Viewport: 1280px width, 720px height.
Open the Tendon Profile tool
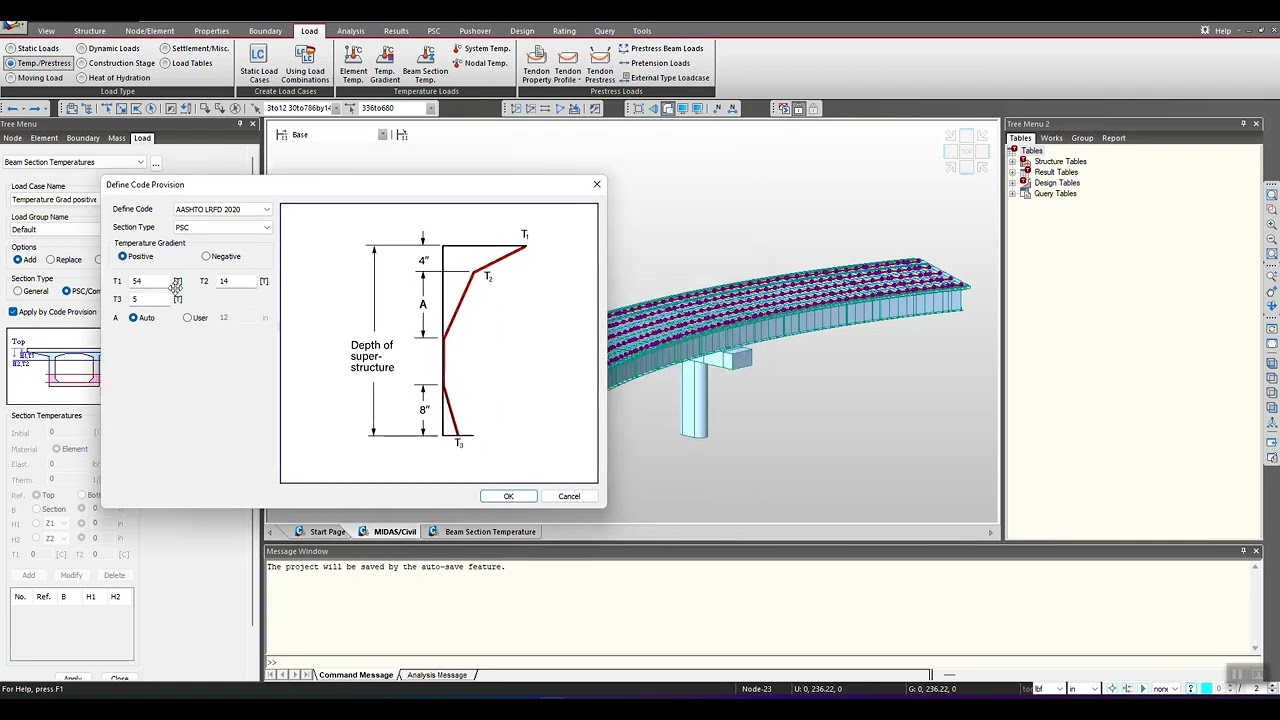click(568, 63)
